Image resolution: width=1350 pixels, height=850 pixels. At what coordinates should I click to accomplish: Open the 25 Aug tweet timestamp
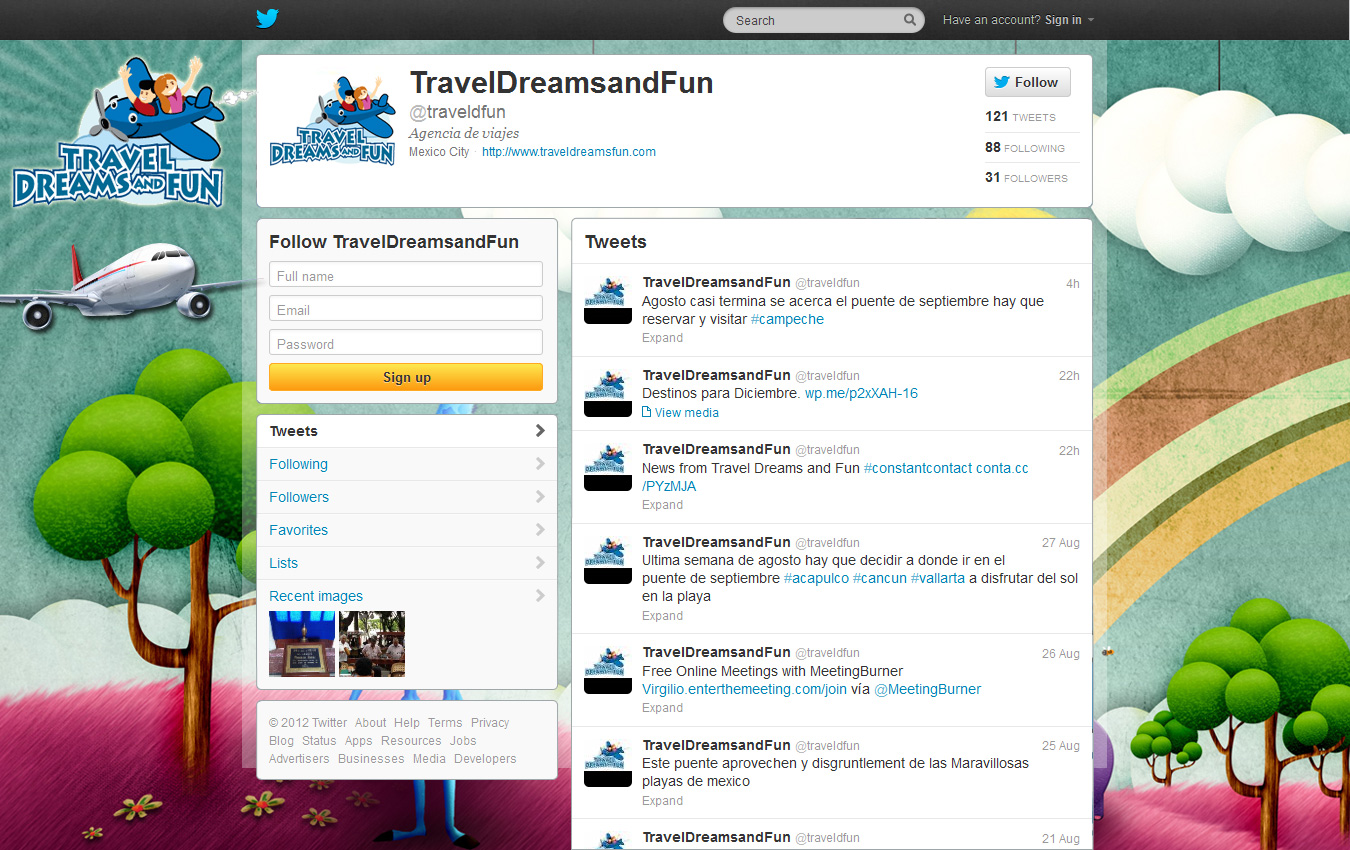pos(1061,746)
